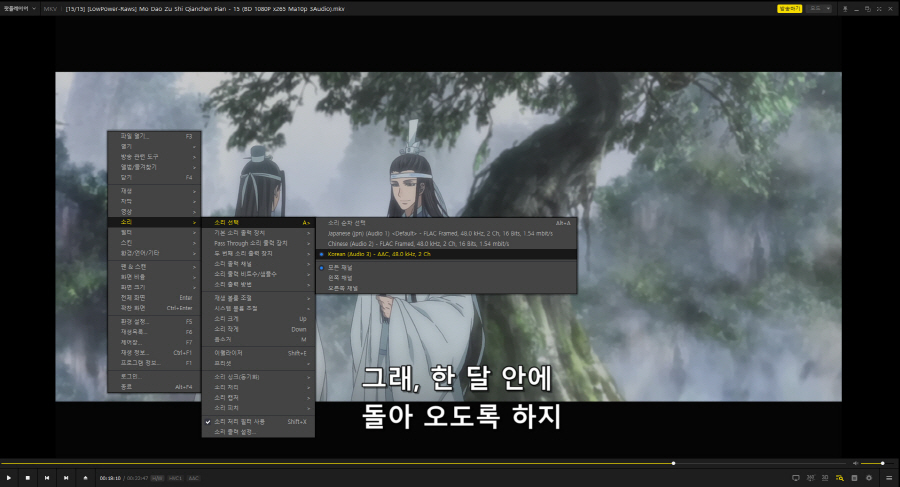
Task: Skip to the previous file
Action: click(47, 478)
